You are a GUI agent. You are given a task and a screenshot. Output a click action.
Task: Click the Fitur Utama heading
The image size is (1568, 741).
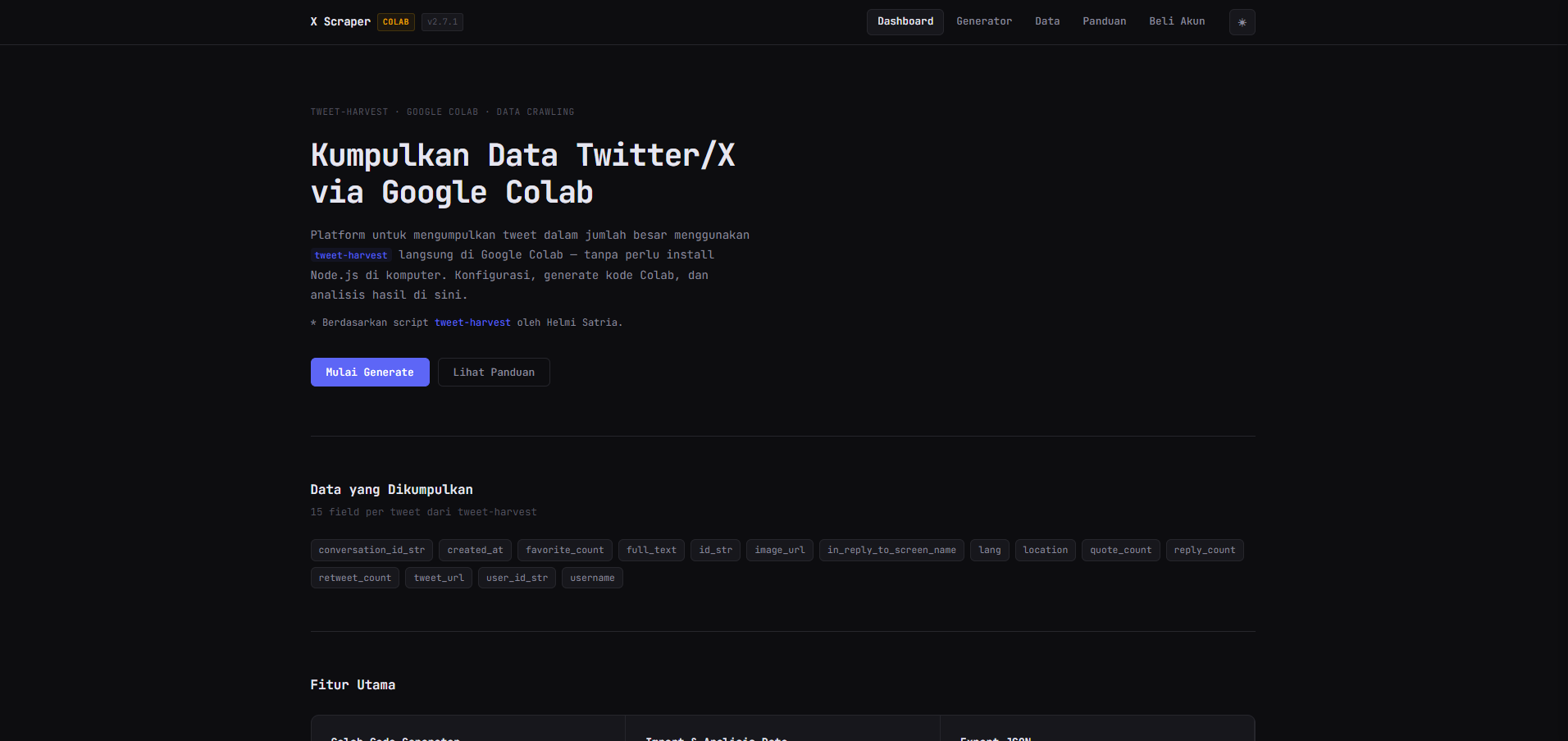tap(353, 685)
